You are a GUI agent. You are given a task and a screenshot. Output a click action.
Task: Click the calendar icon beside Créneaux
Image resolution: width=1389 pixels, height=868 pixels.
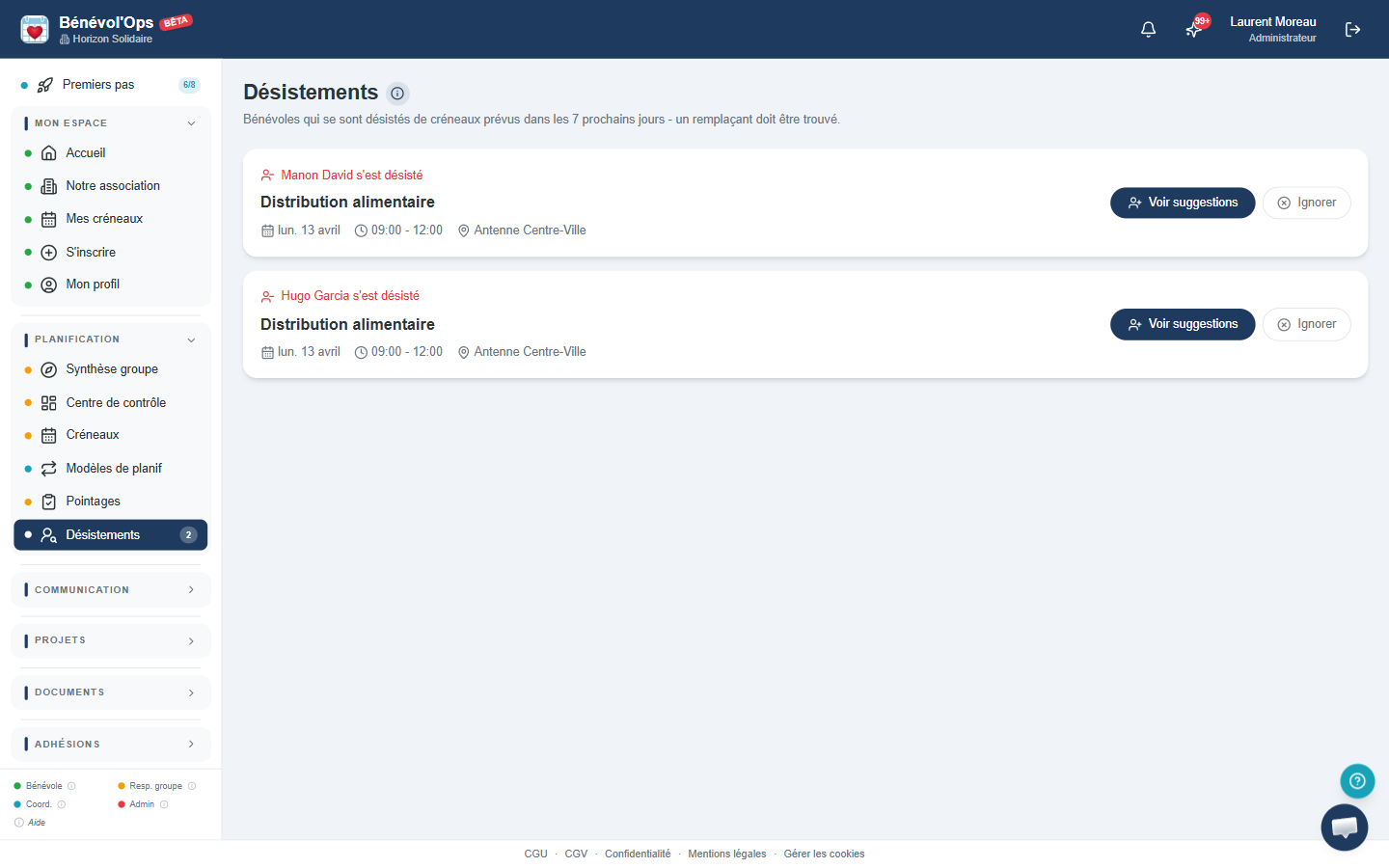pyautogui.click(x=49, y=435)
